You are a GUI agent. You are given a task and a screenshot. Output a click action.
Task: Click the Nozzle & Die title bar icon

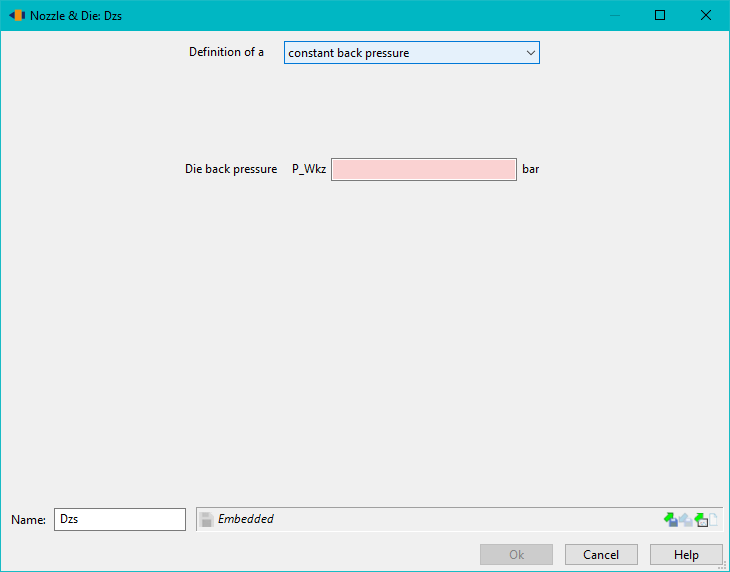coord(17,15)
